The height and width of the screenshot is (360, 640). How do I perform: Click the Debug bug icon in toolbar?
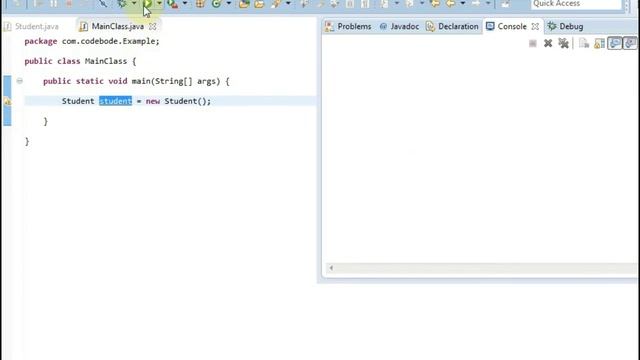coord(122,4)
